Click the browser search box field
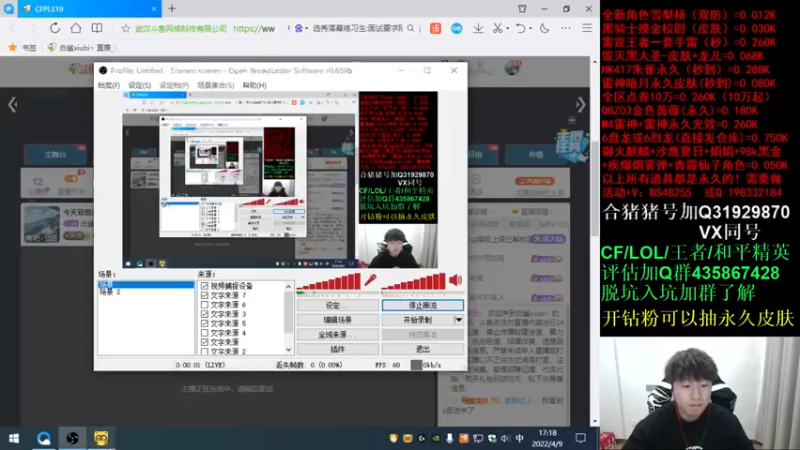The image size is (800, 450). click(357, 29)
